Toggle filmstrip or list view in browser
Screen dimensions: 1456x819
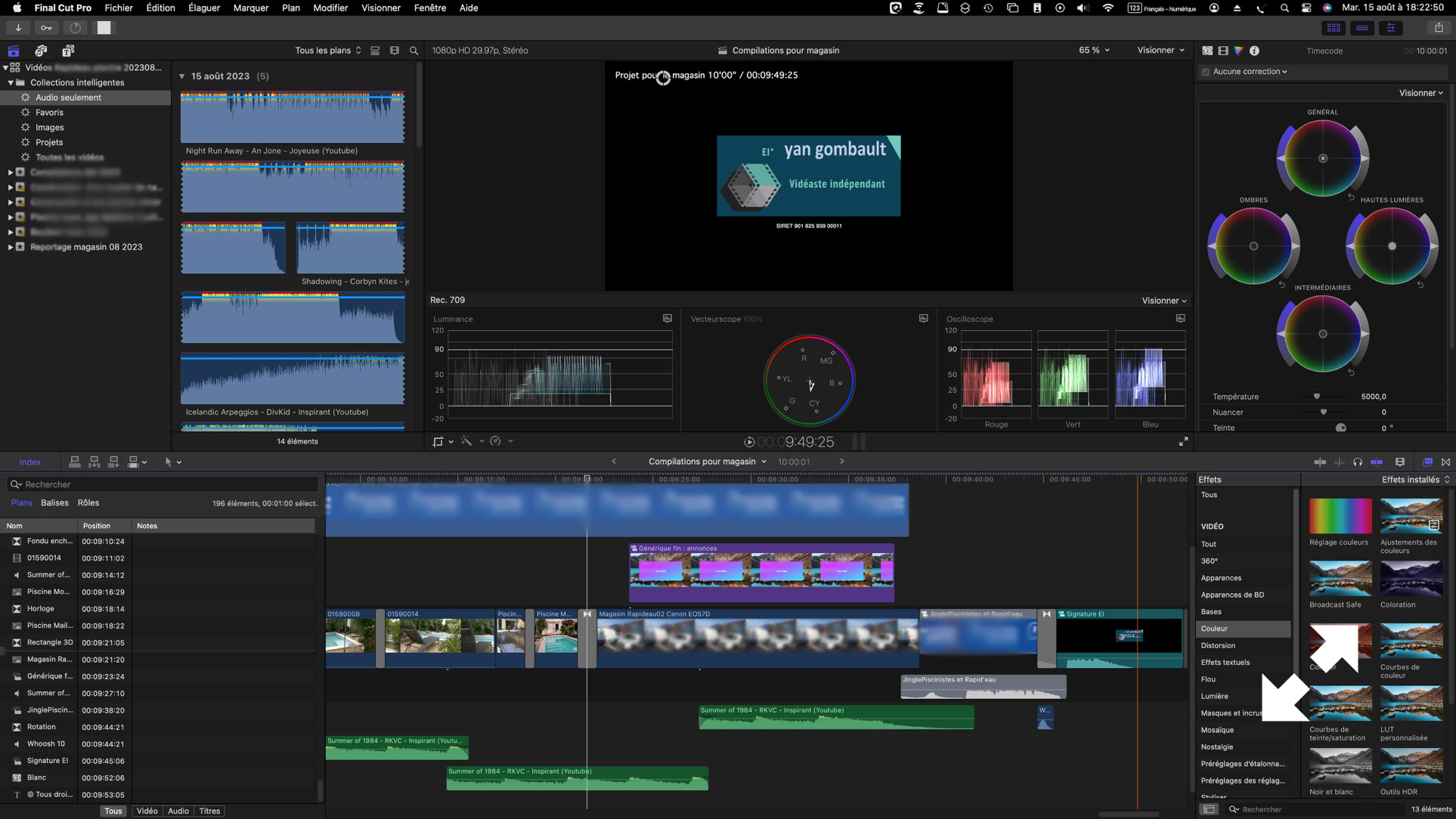pos(375,51)
